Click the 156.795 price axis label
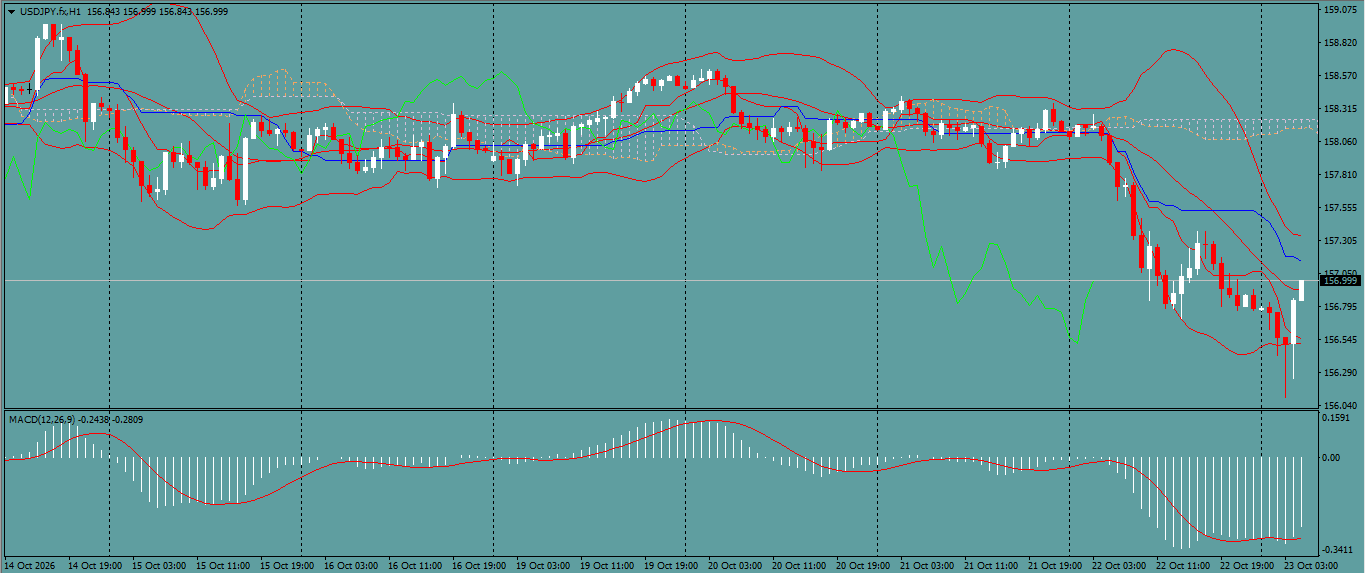The width and height of the screenshot is (1365, 573). [x=1340, y=307]
